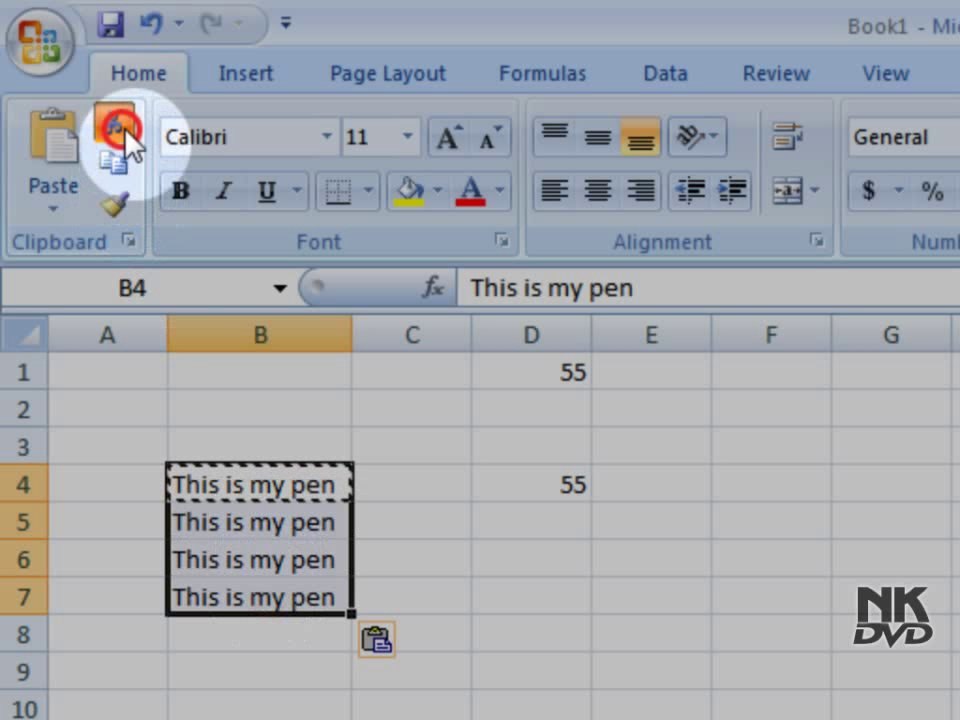
Task: Open the Alignment dialog launcher
Action: (817, 240)
